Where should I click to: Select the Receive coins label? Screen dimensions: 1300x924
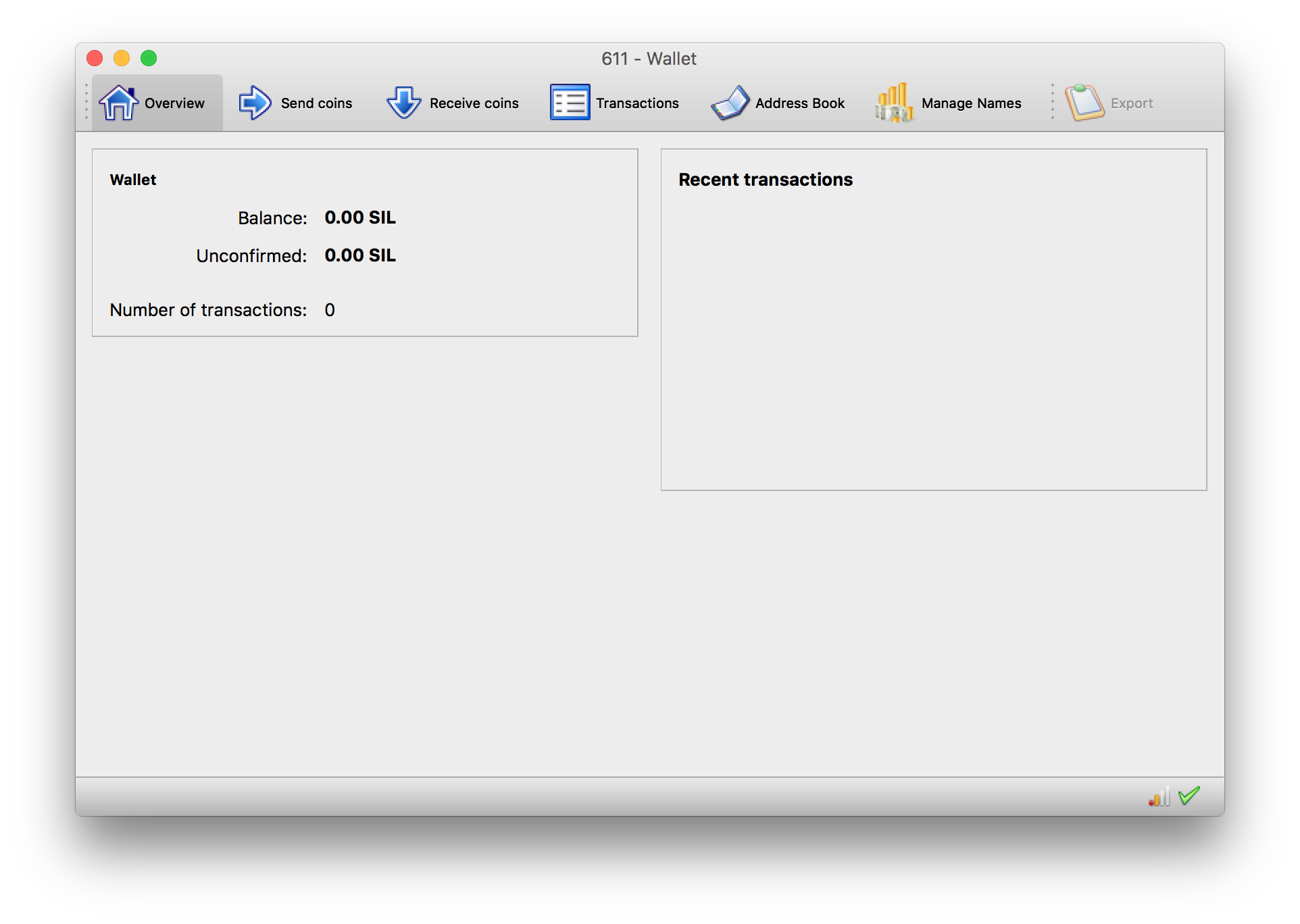[474, 103]
